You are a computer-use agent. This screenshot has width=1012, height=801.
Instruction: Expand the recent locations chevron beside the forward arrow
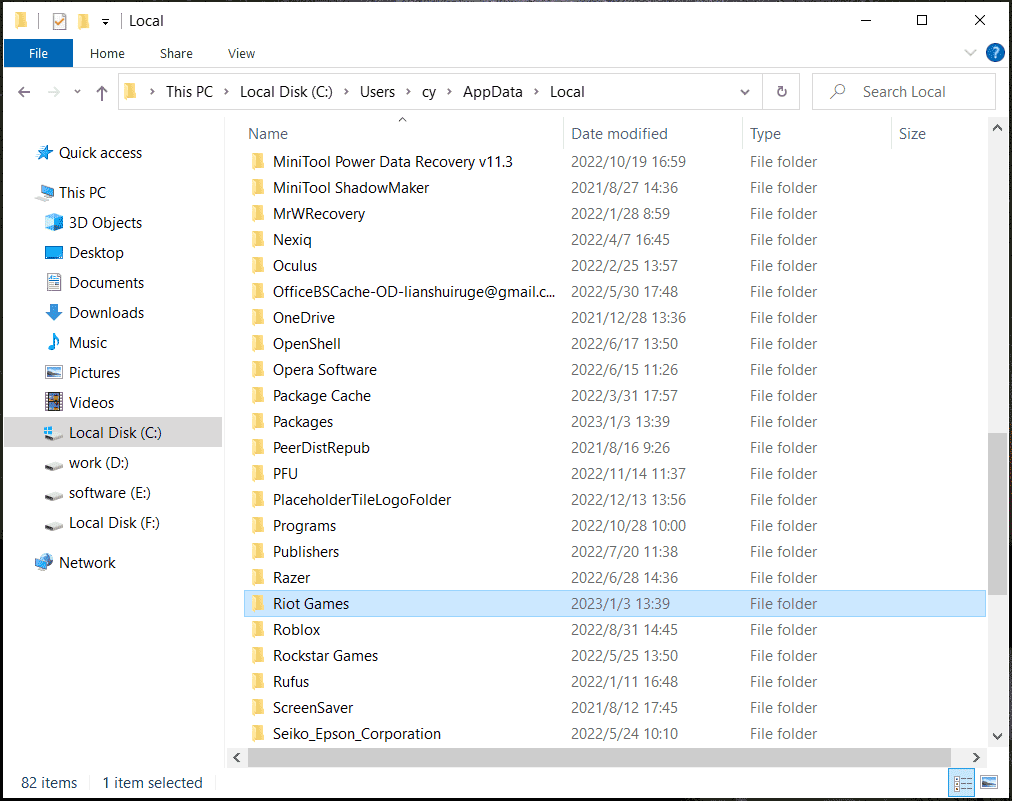77,91
